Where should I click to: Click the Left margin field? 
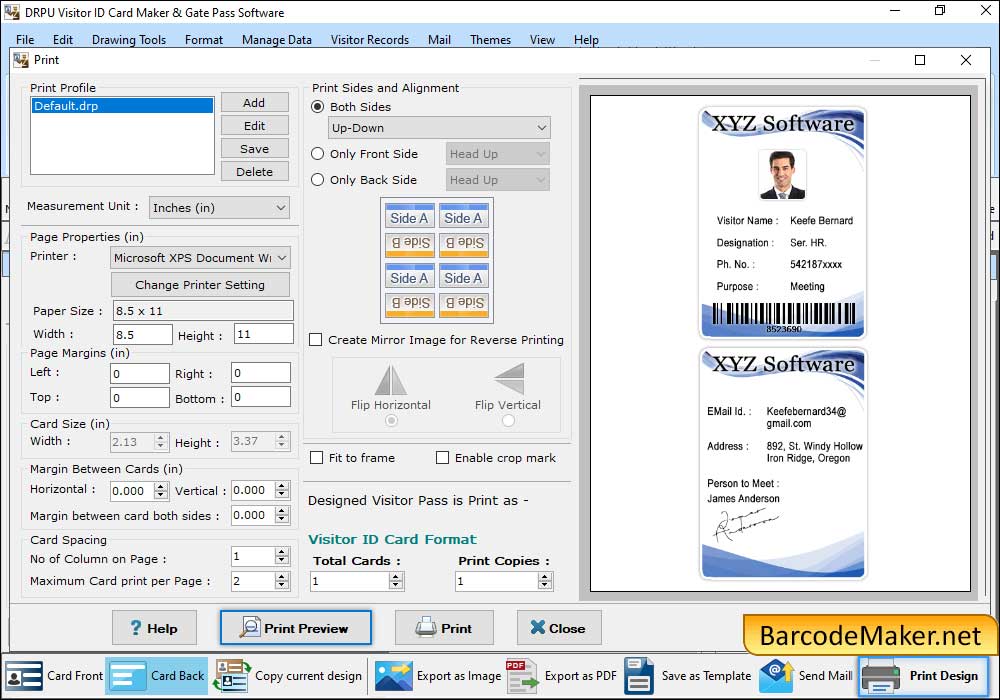click(x=140, y=374)
